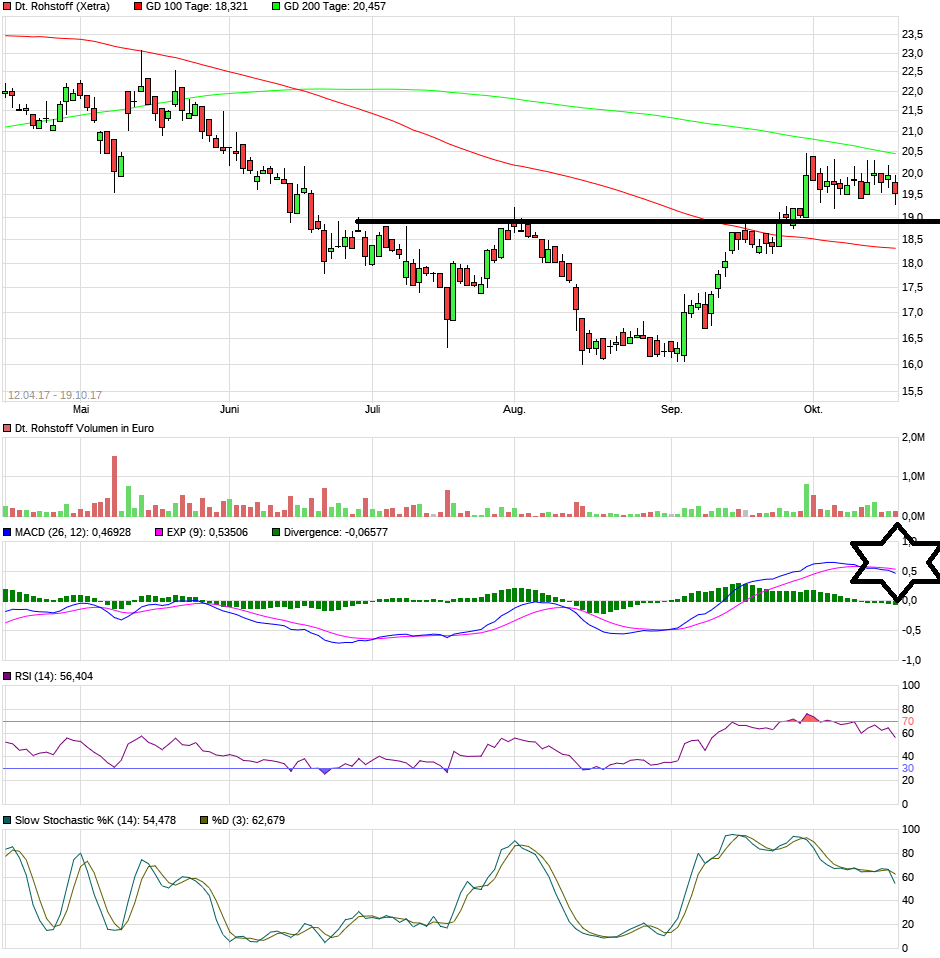
Task: Click the teal Slow Stochastic %K swatch
Action: (7, 820)
